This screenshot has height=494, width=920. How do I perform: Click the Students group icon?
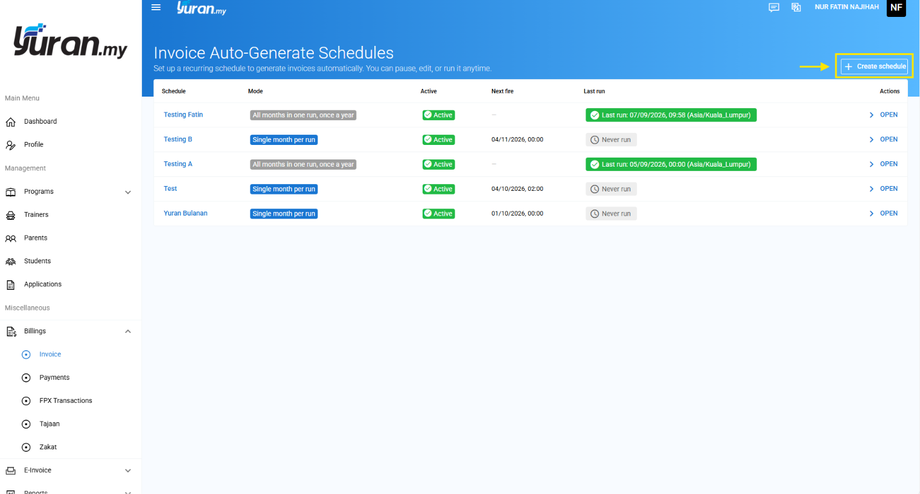[x=11, y=262]
